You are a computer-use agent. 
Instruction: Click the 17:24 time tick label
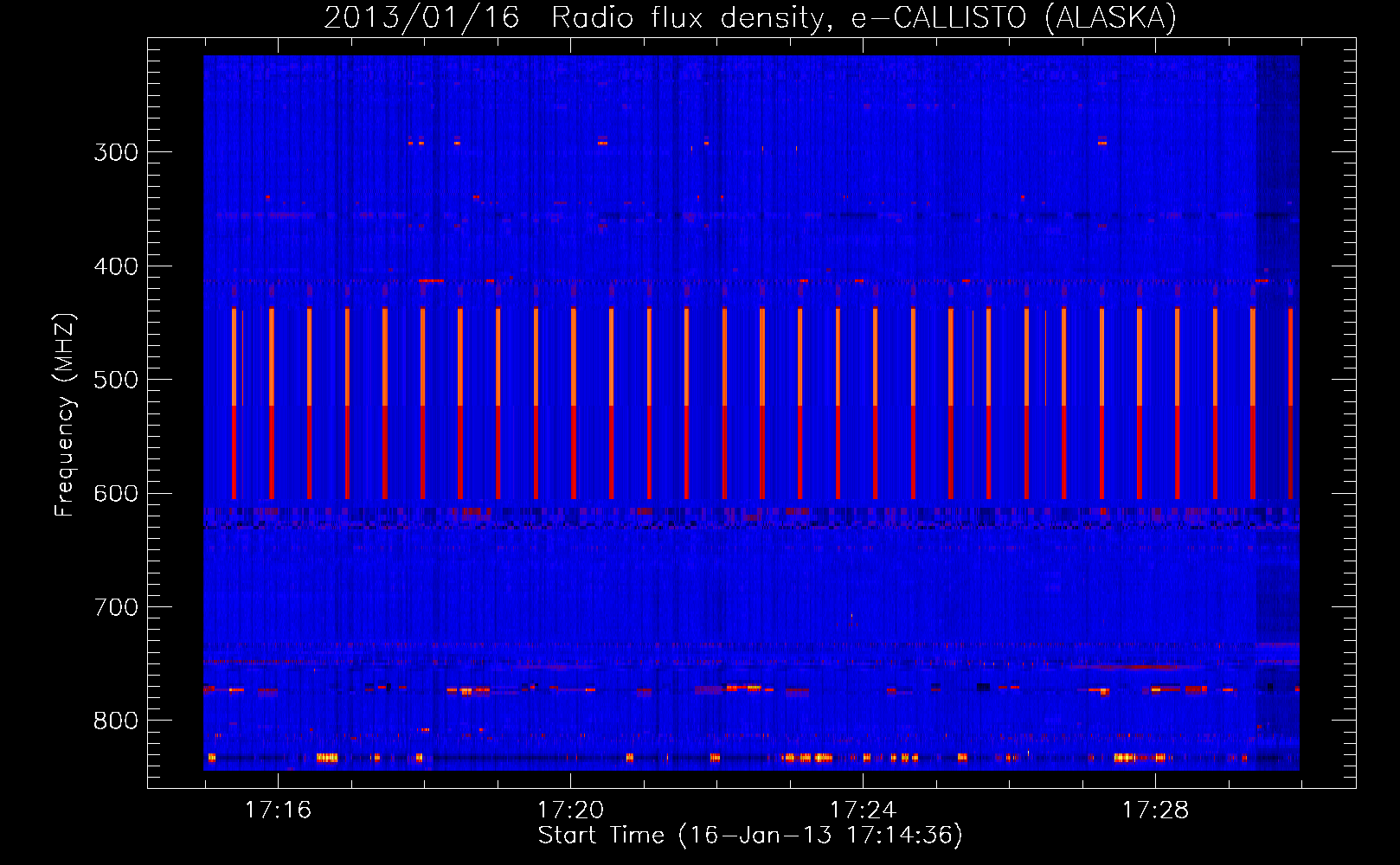[863, 810]
